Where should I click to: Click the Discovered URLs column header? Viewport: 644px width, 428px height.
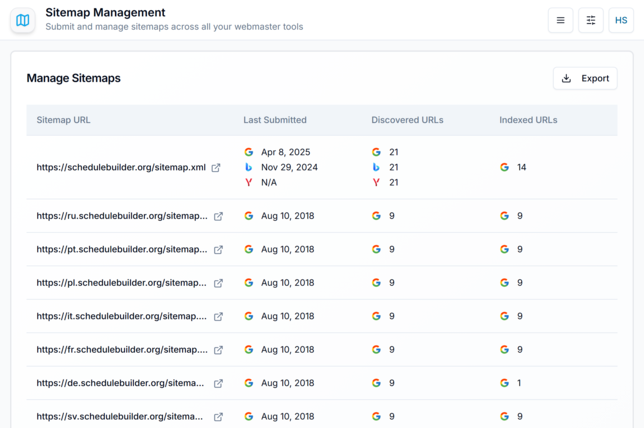click(x=407, y=120)
